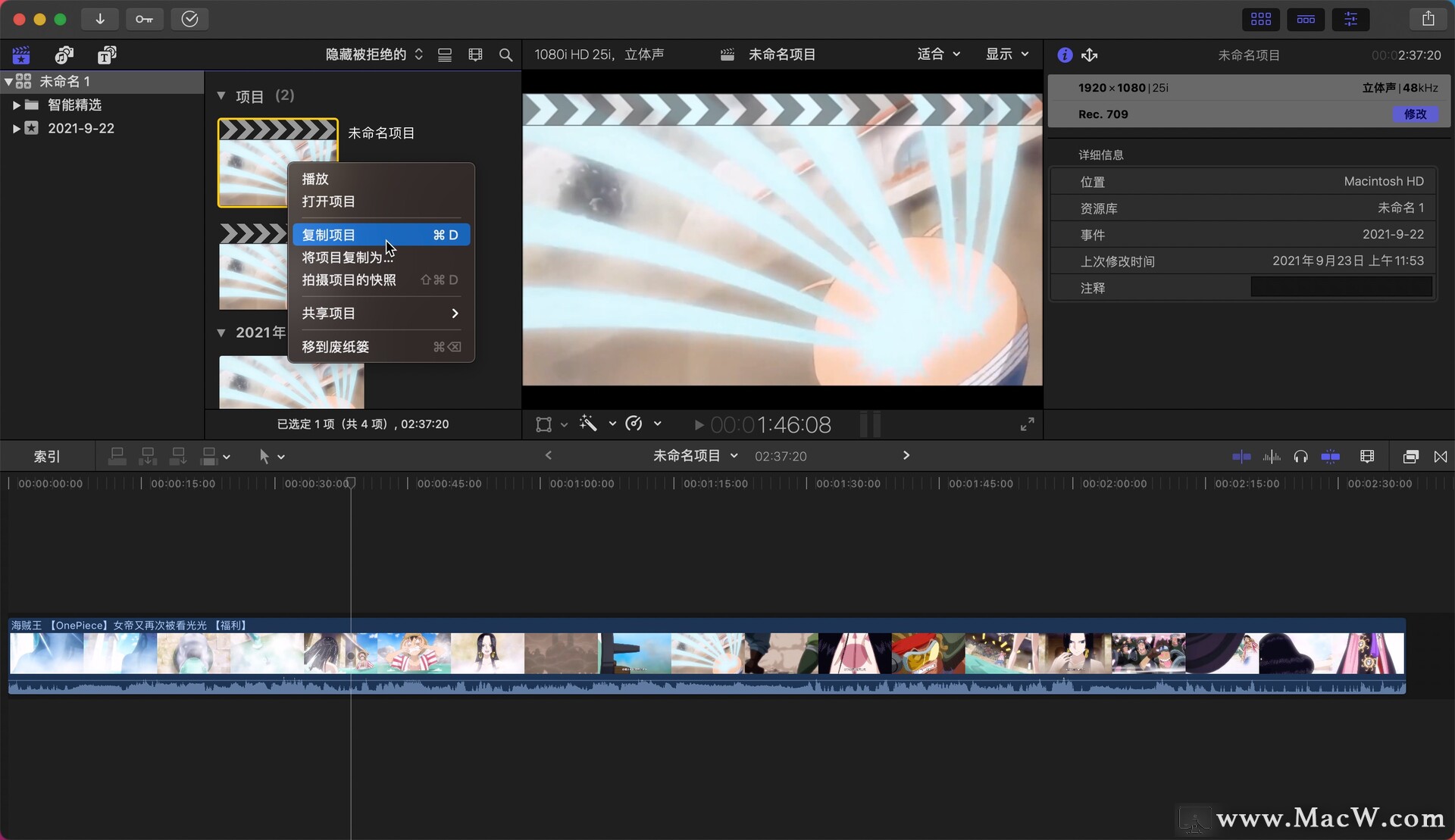Open the edit options dropdown arrow
Viewport: 1455px width, 840px height.
(227, 457)
